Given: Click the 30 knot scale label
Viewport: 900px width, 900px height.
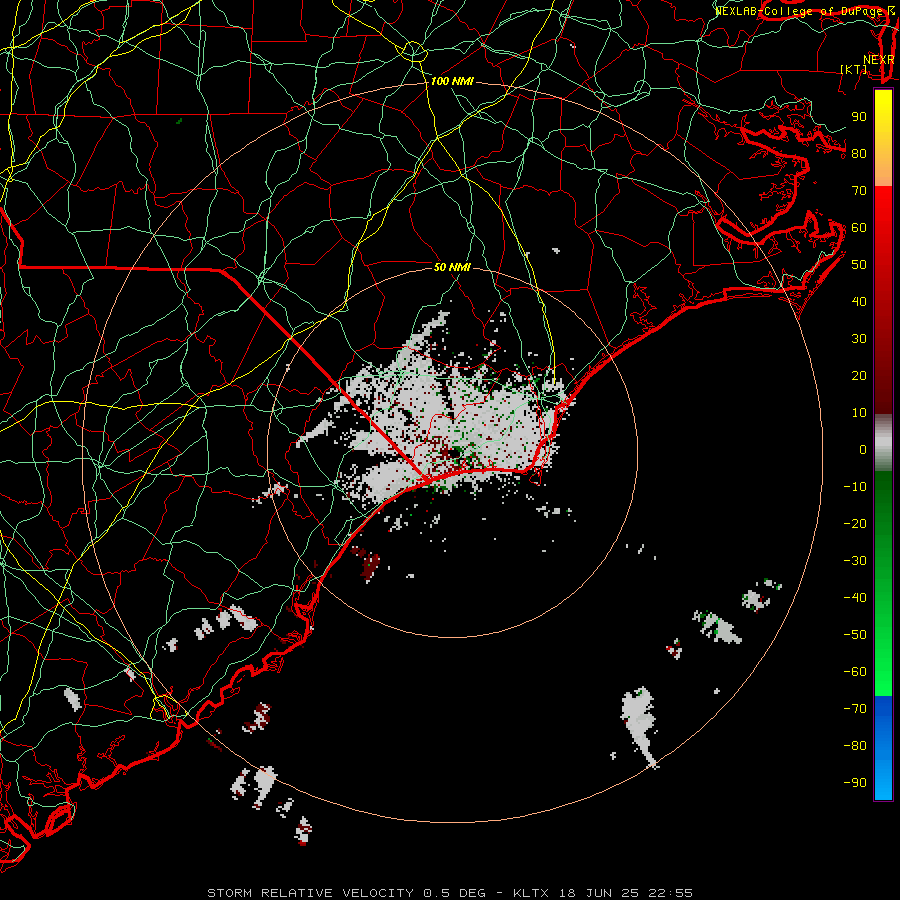Looking at the screenshot, I should (859, 339).
